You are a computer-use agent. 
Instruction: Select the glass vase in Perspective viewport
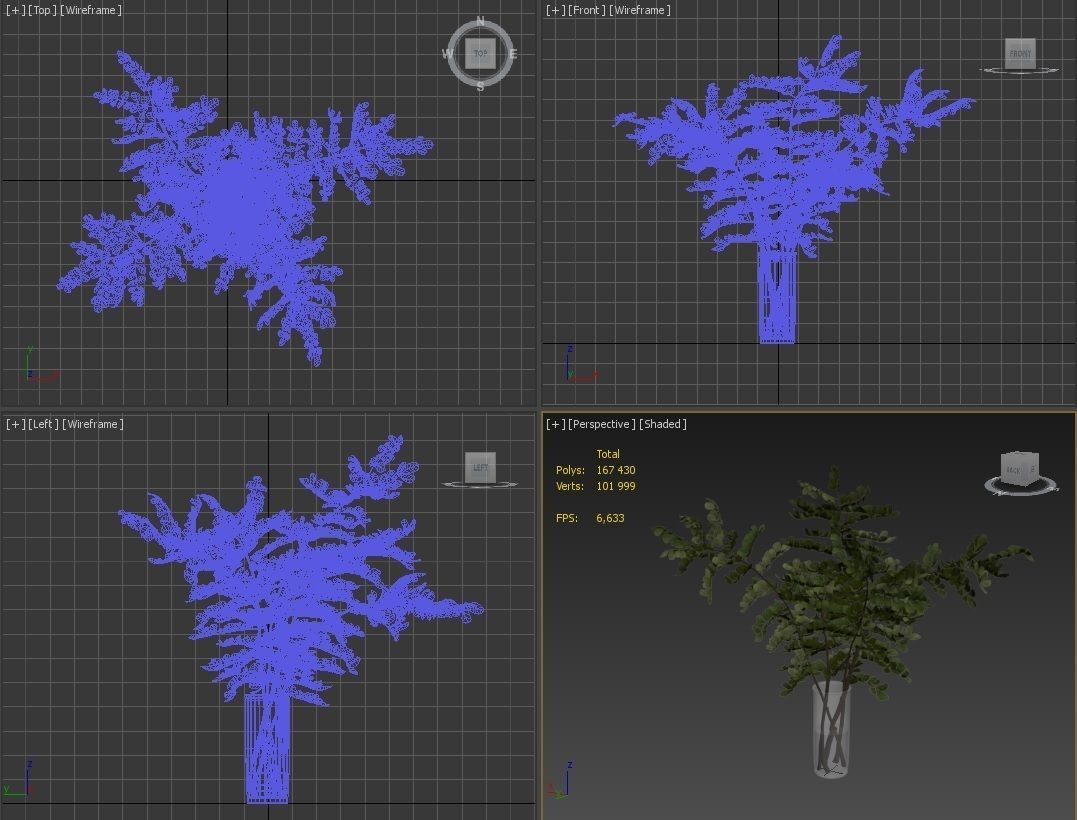832,729
